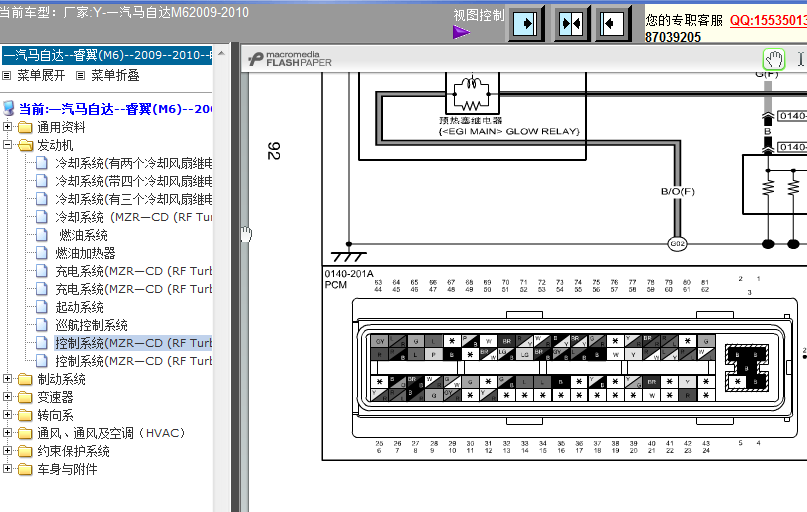
Task: Click the 视图控制 label
Action: pos(479,15)
